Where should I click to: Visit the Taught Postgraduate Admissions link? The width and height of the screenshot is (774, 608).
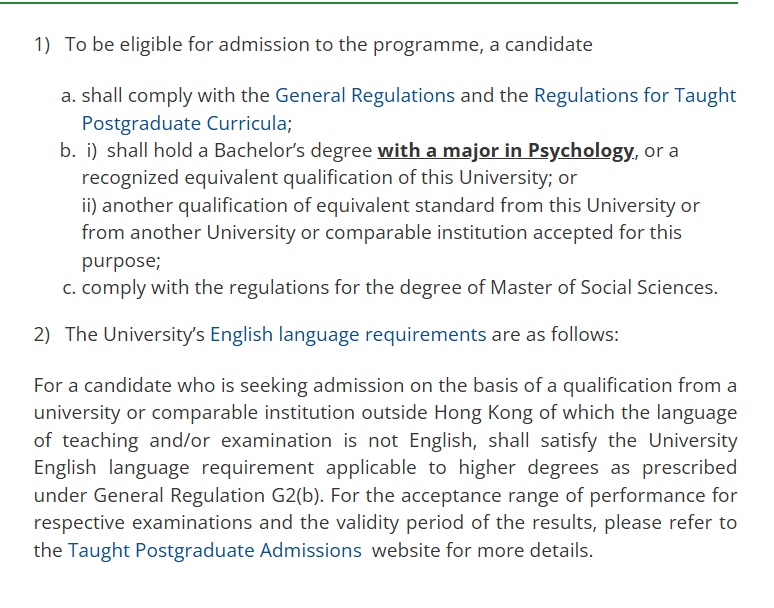(214, 550)
